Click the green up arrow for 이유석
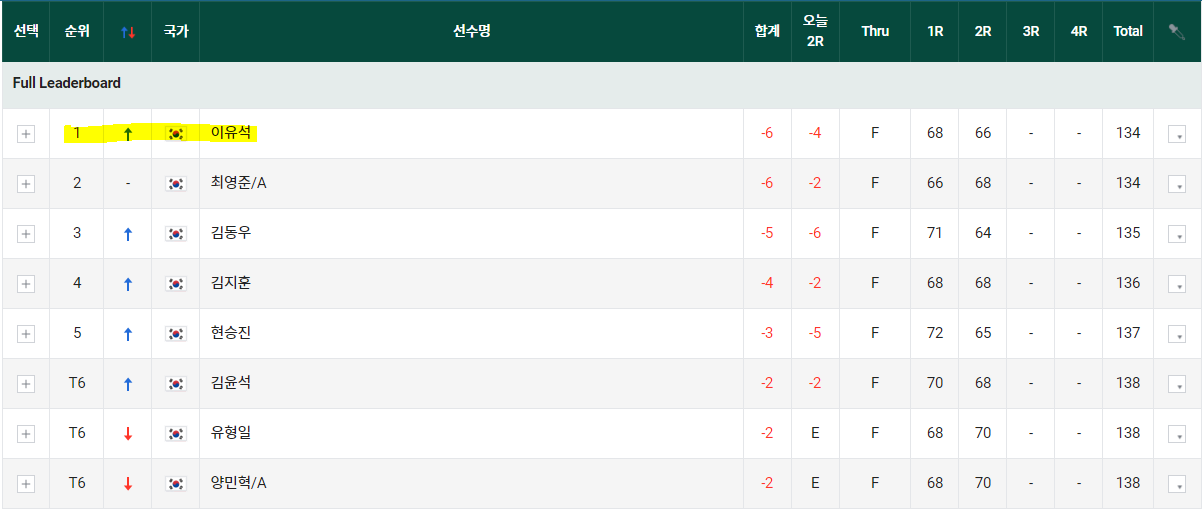The image size is (1202, 509). point(128,134)
